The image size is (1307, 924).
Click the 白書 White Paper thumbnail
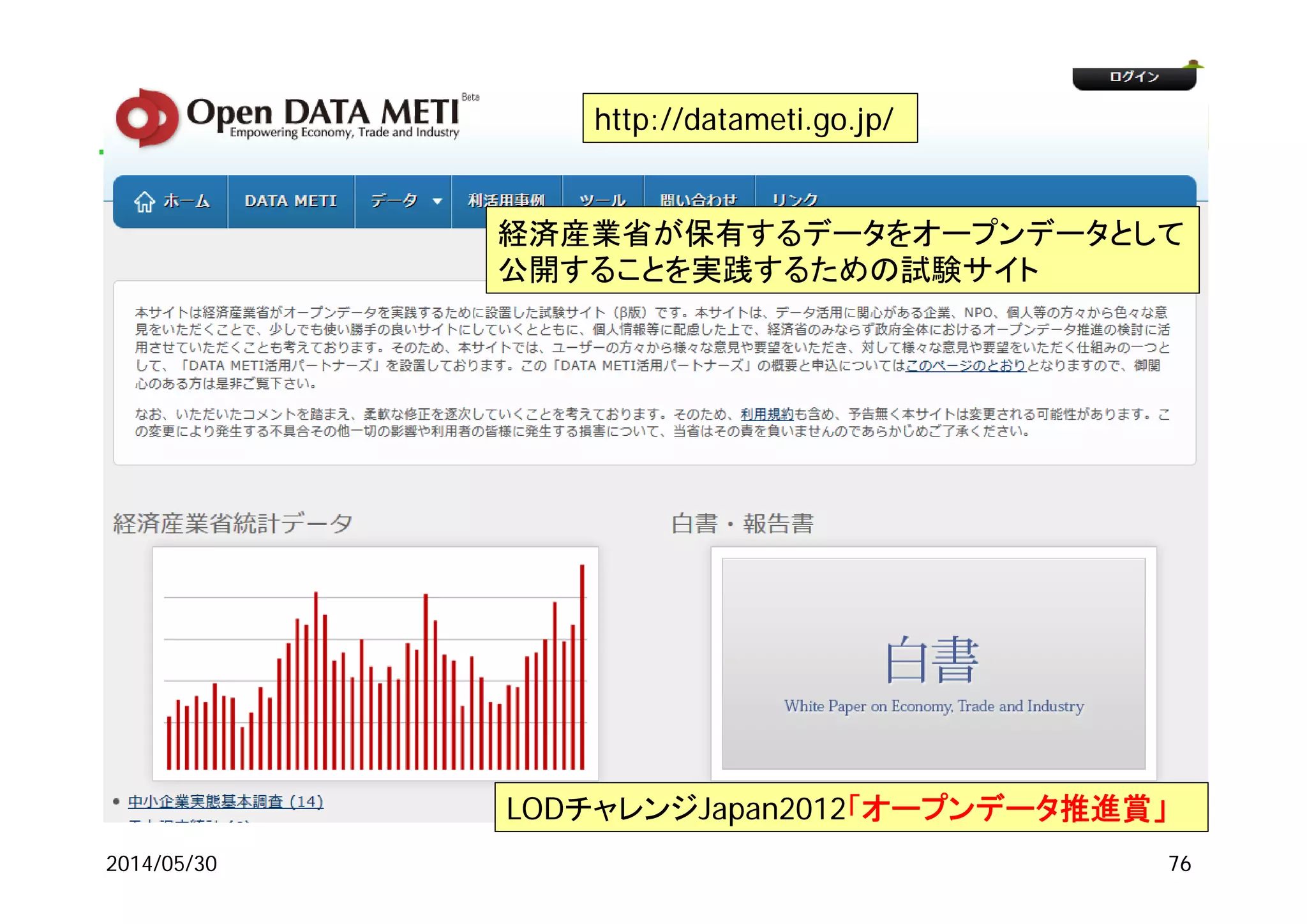tap(934, 664)
